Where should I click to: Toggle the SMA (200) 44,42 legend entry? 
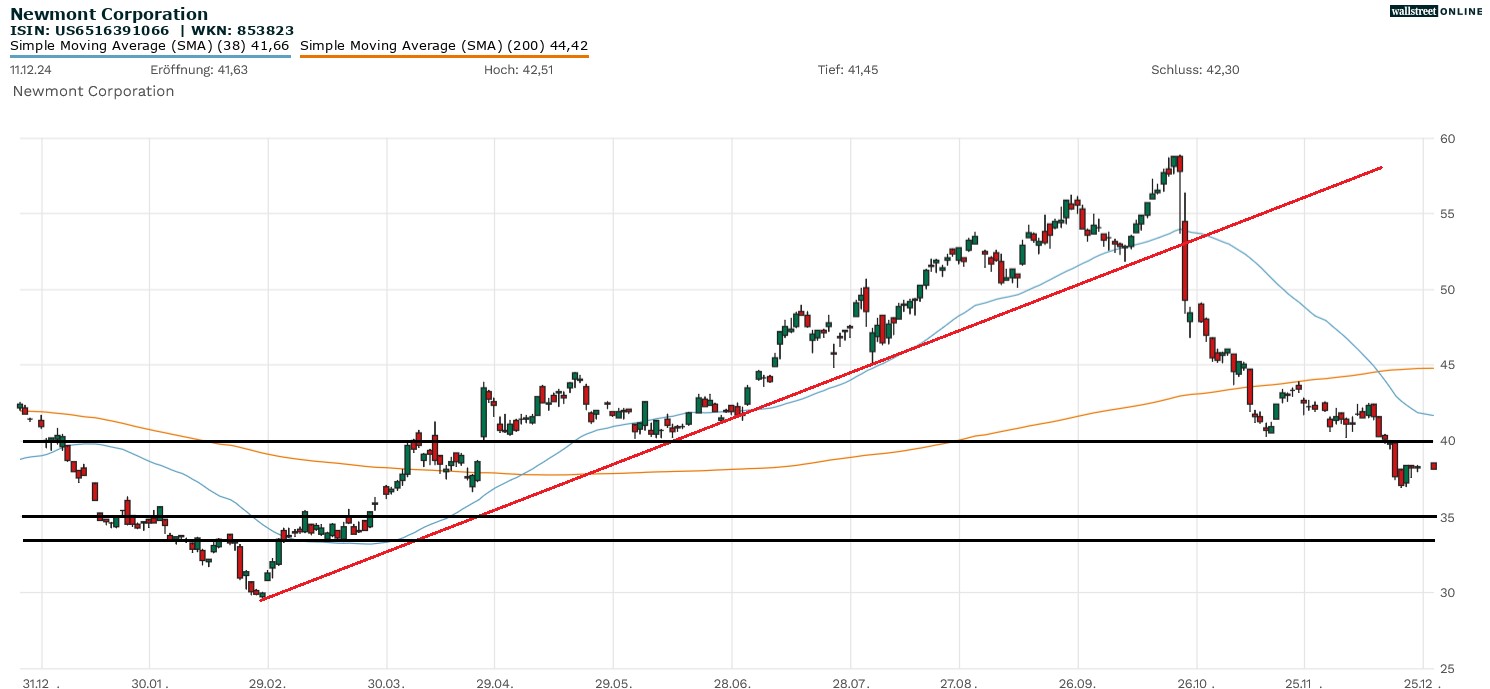point(444,45)
